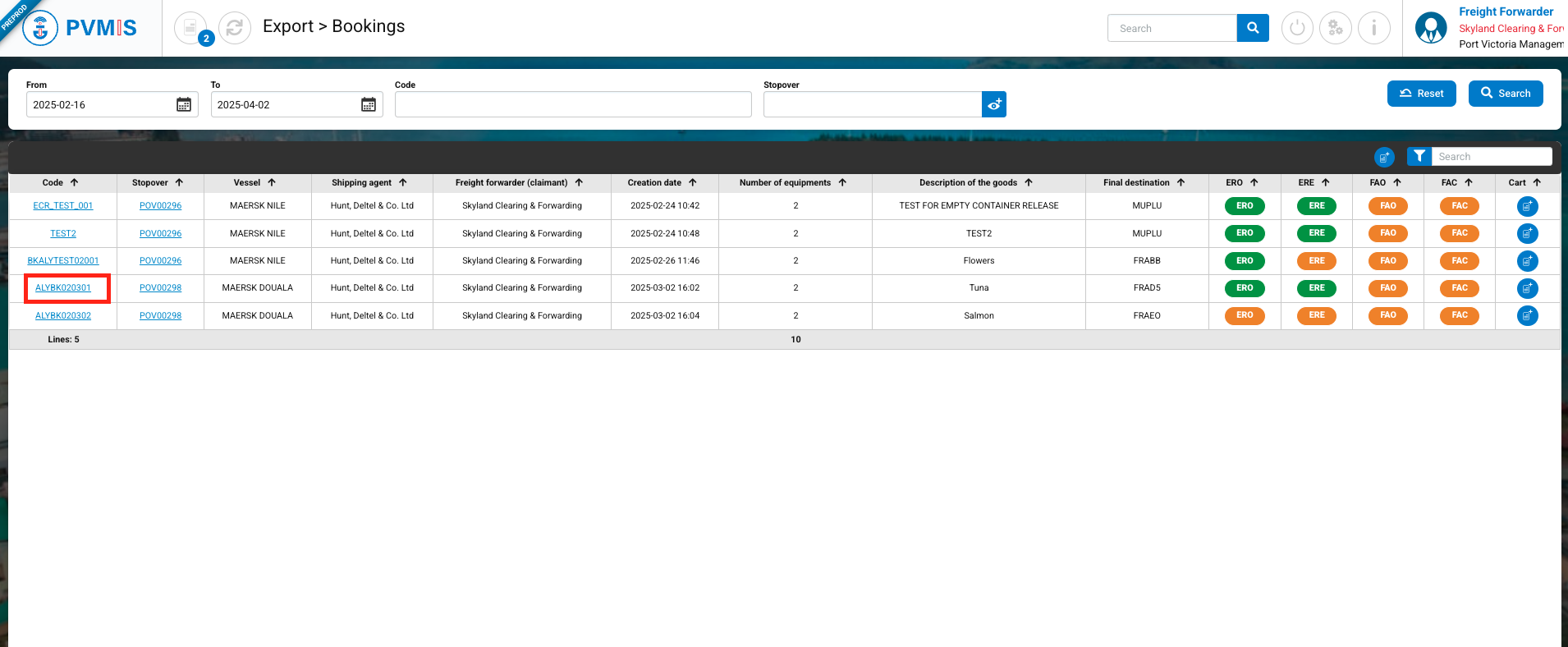Viewport: 1568px width, 647px height.
Task: Click the header magnifier search button
Action: point(1253,28)
